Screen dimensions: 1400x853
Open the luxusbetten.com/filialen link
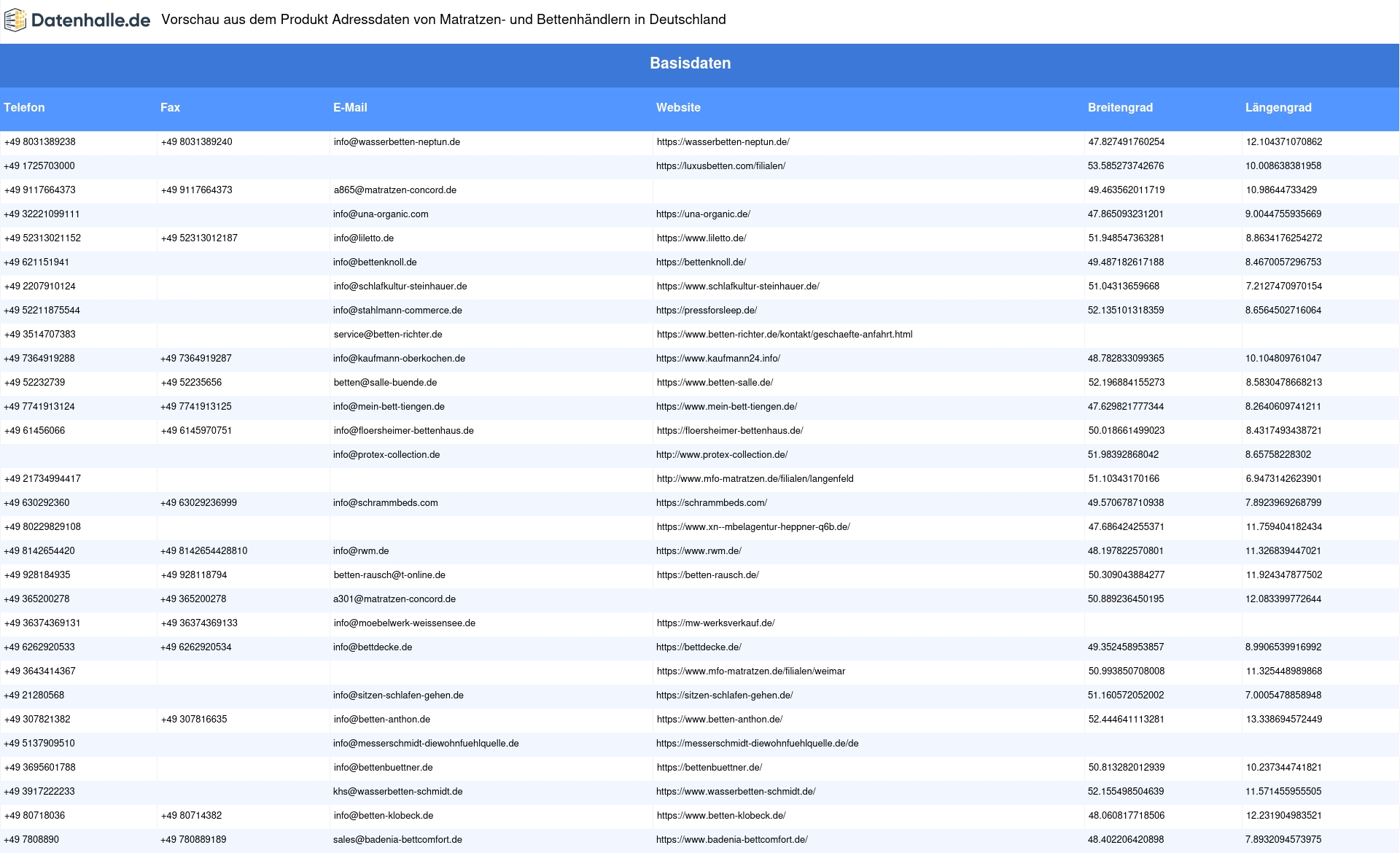[x=720, y=166]
